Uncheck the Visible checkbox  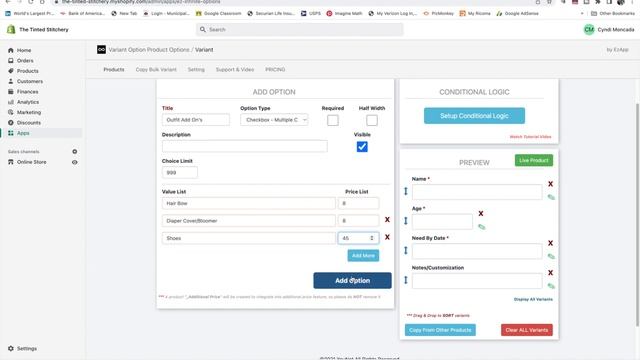click(362, 147)
